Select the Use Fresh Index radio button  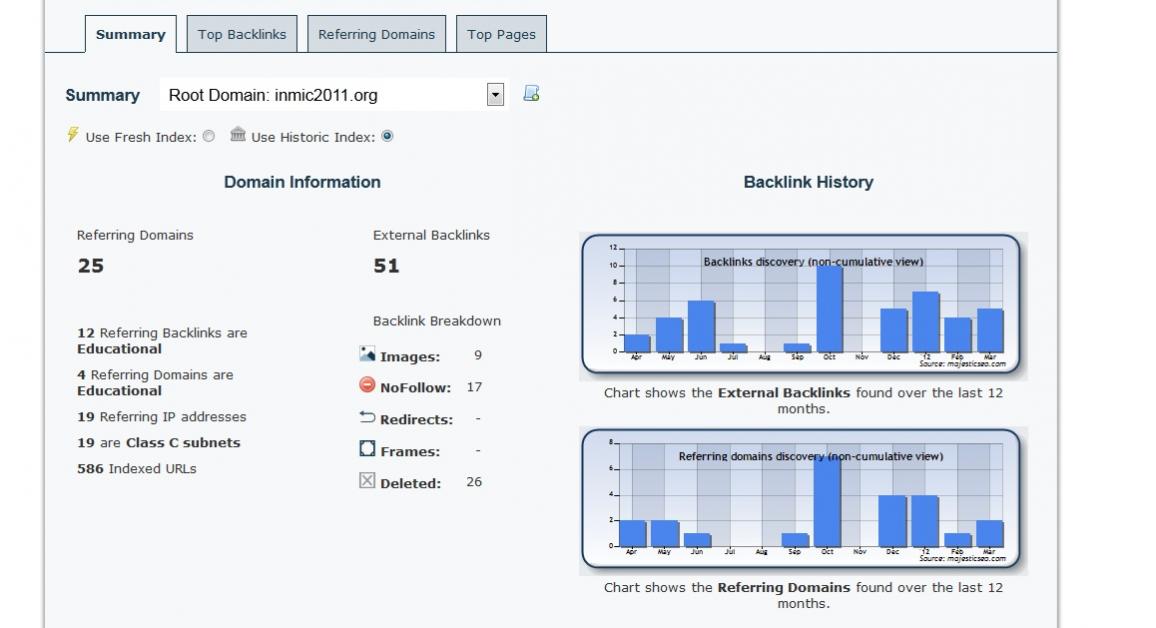208,137
